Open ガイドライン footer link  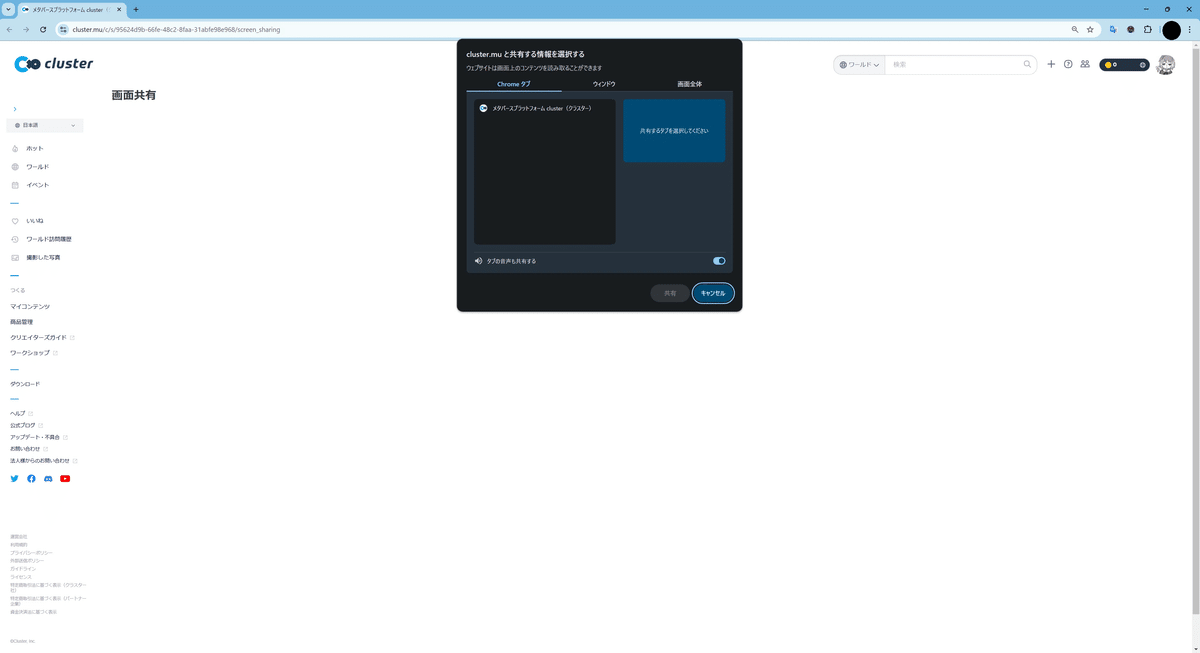[23, 569]
